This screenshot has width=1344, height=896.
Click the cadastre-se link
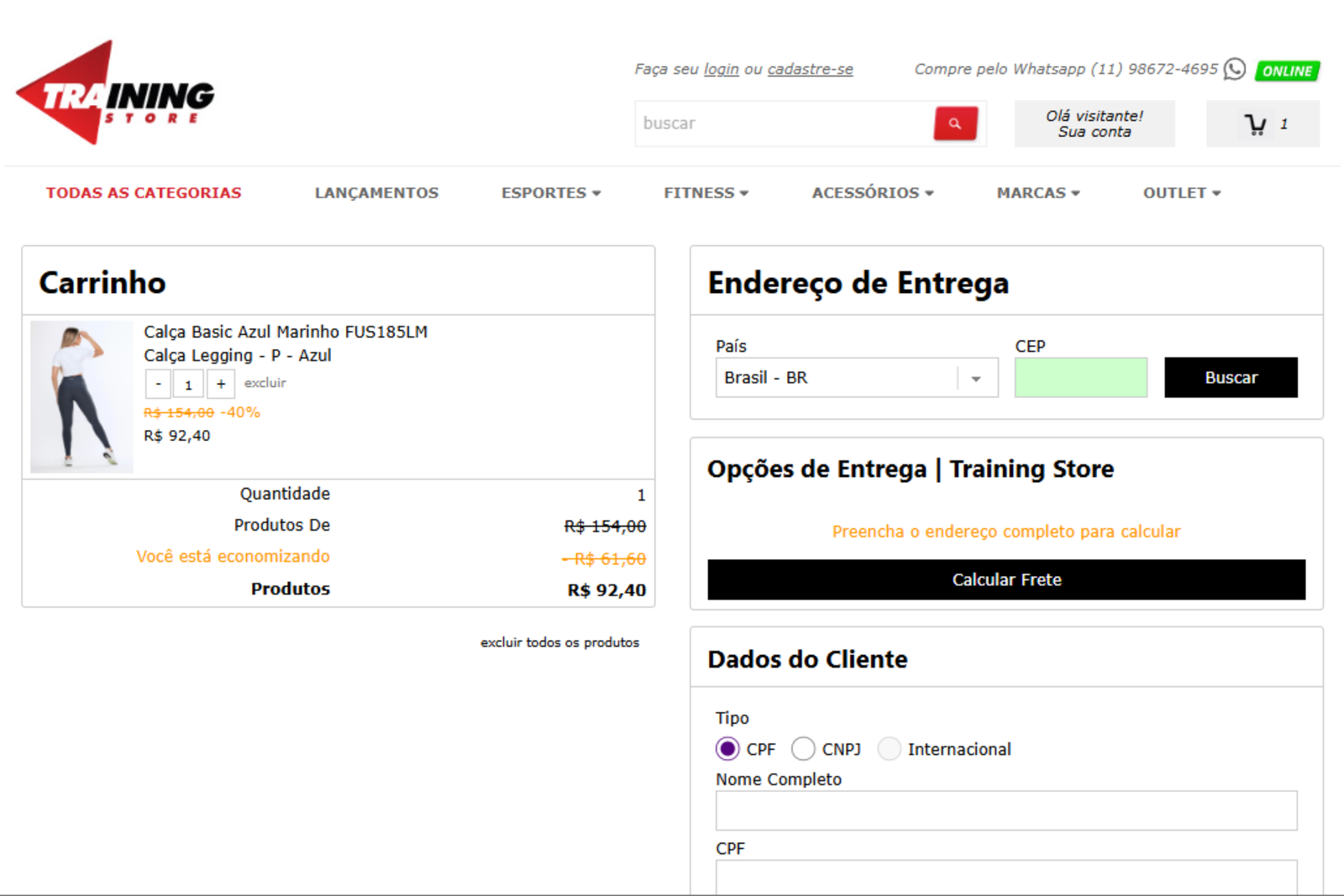809,69
